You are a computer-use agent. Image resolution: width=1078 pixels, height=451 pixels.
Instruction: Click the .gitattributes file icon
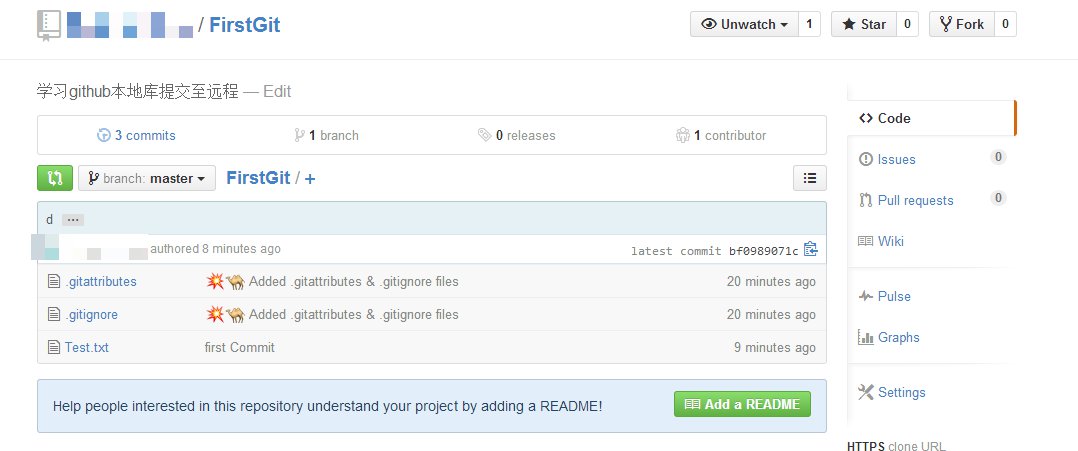(x=54, y=281)
